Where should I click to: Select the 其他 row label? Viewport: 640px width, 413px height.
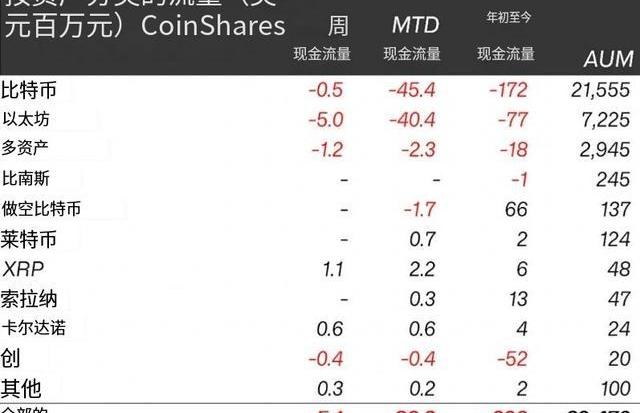click(x=22, y=387)
